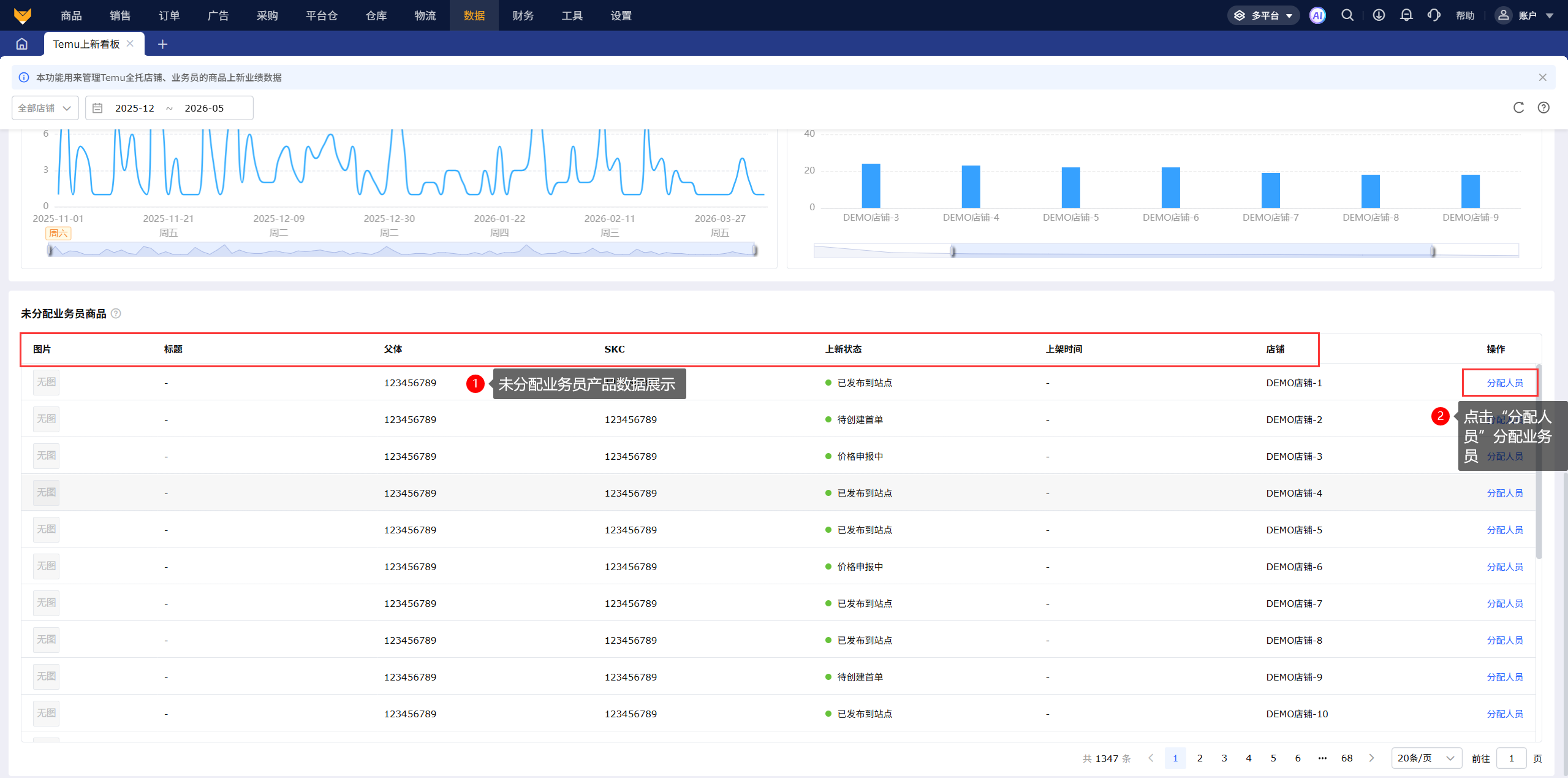Image resolution: width=1568 pixels, height=778 pixels.
Task: Click the DEMO店铺-3 bar in chart
Action: coord(871,186)
